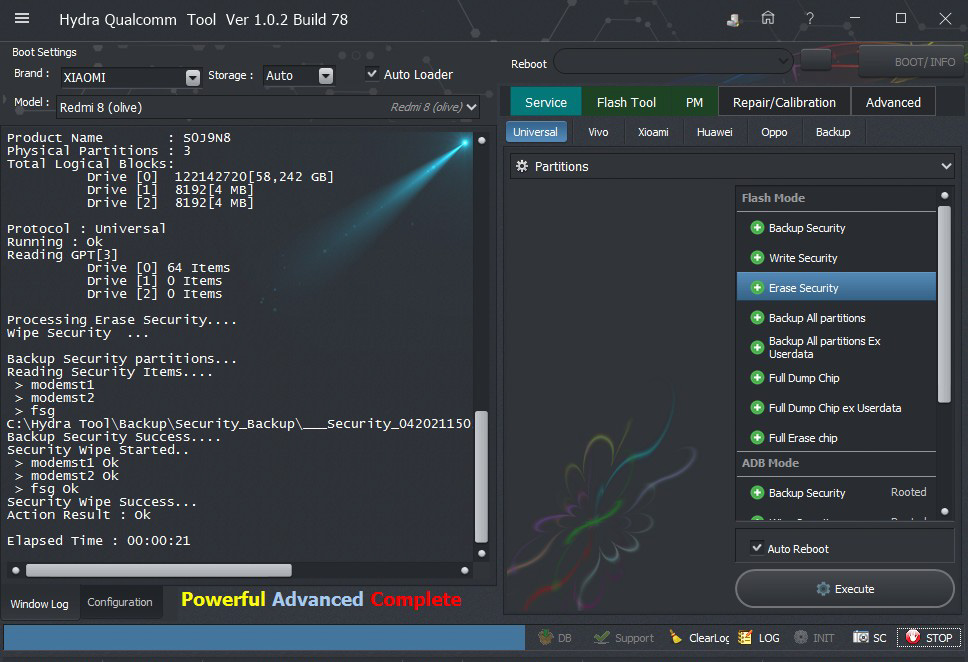The image size is (968, 662).
Task: Click the log panel vertical scrollbar thumb
Action: pyautogui.click(x=482, y=476)
